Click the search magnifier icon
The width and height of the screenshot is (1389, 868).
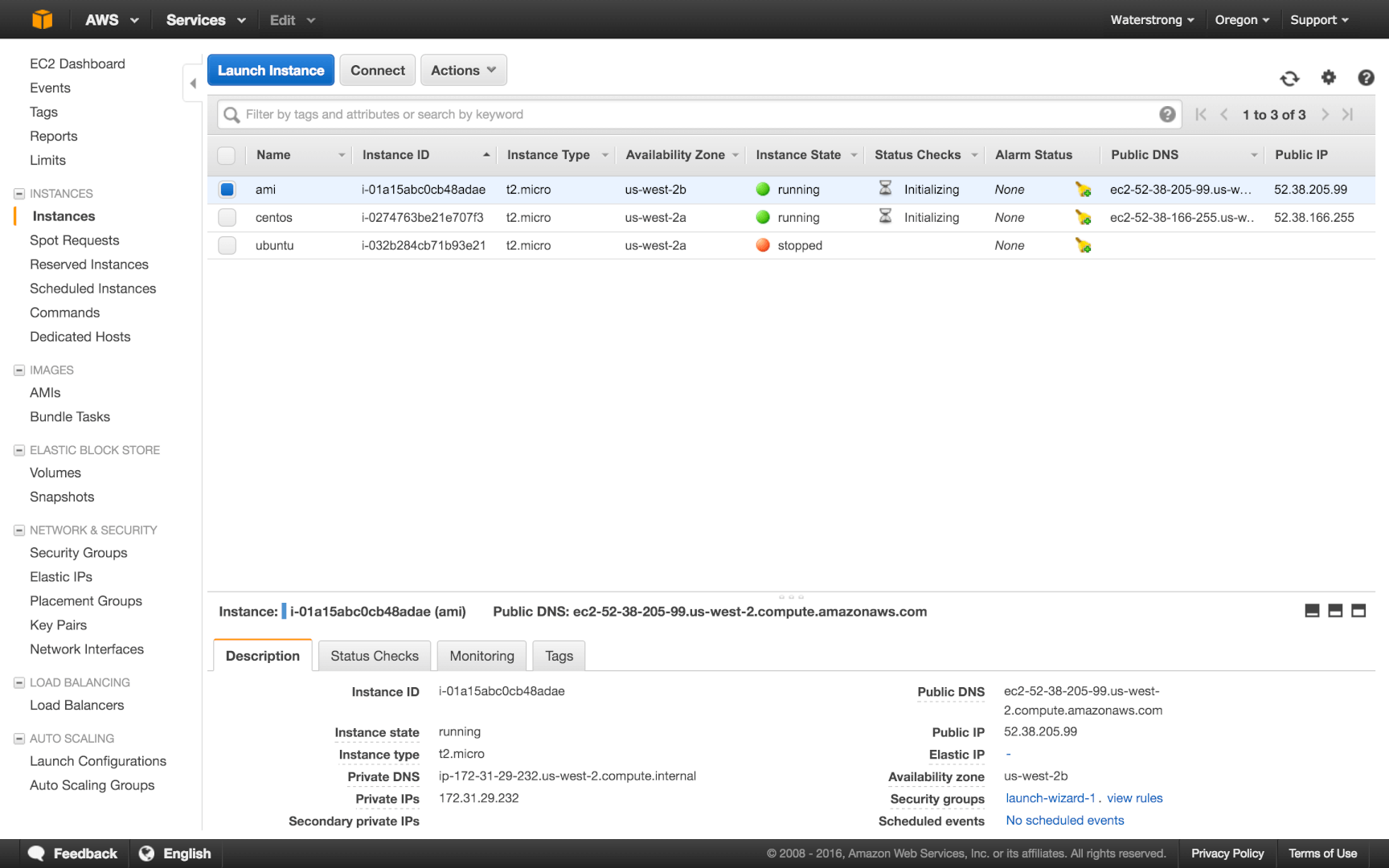coord(231,115)
